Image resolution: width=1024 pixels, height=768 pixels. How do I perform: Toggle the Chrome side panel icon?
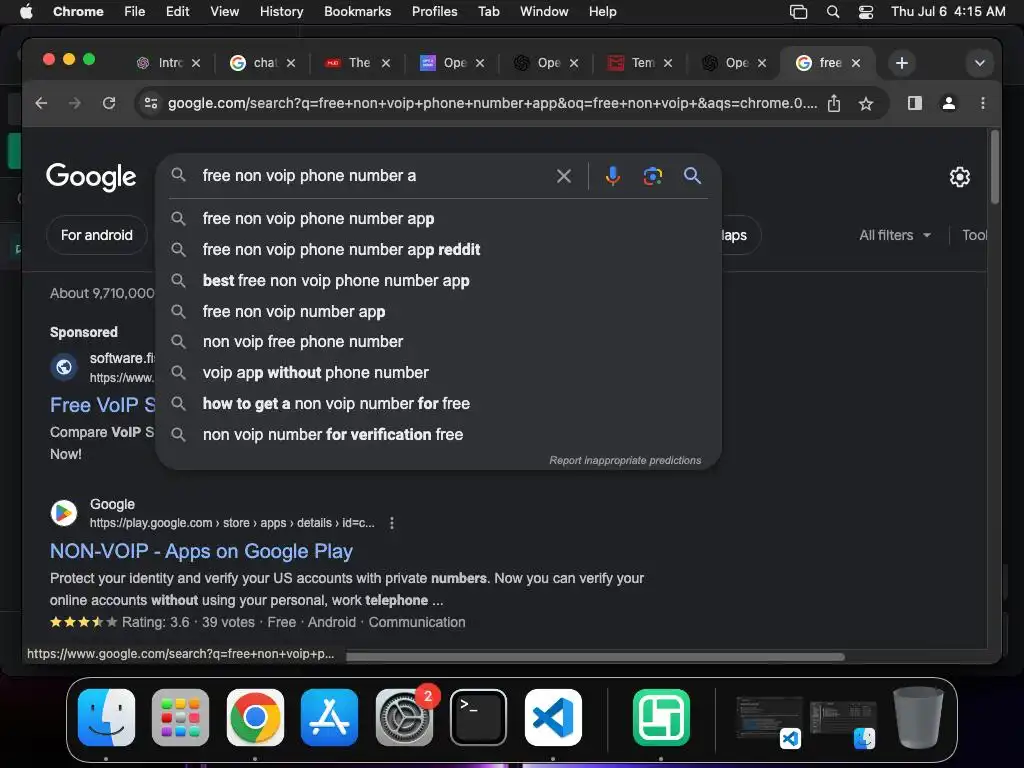915,103
